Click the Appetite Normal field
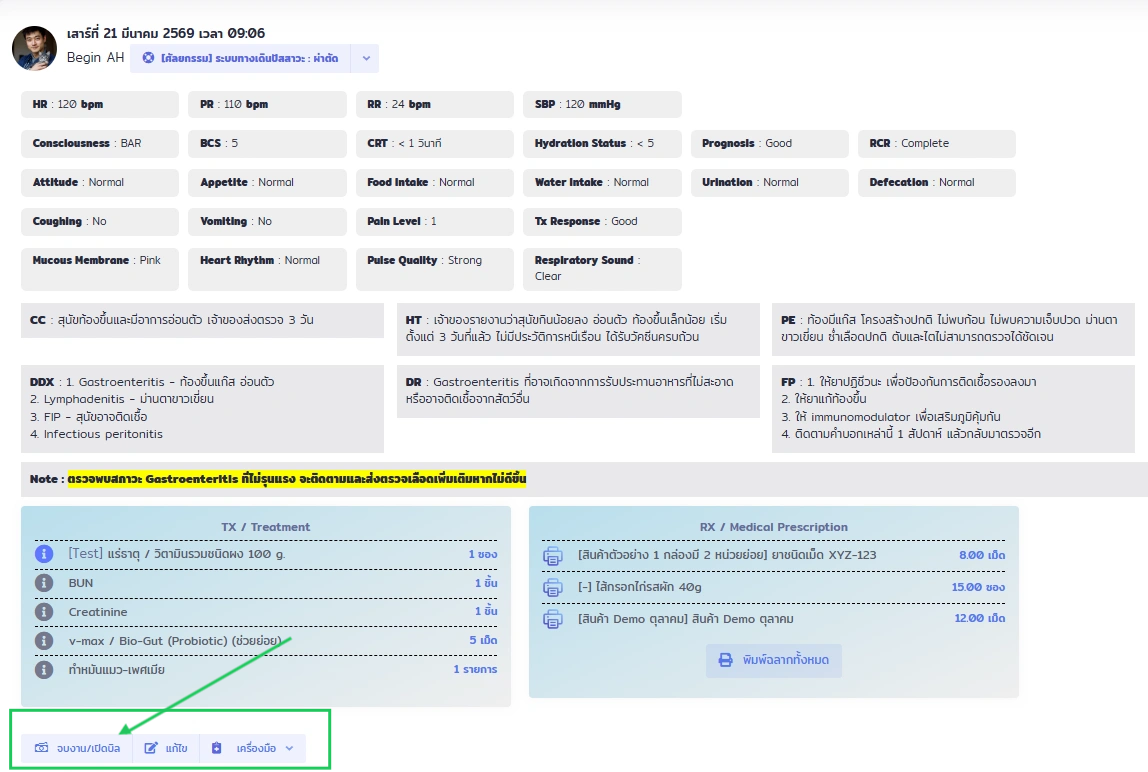 click(267, 182)
